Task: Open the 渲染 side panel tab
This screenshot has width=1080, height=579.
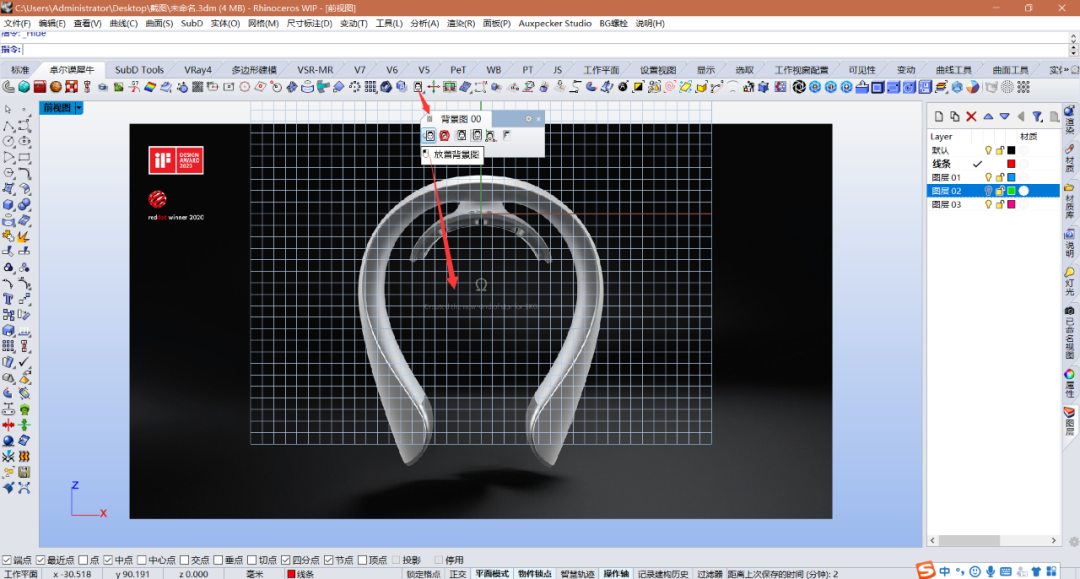Action: (1070, 120)
